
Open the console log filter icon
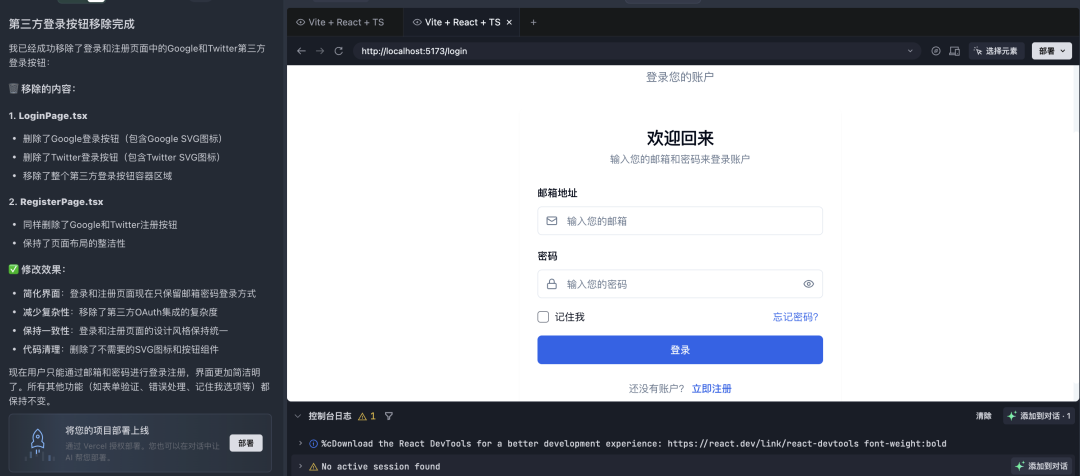[x=388, y=416]
